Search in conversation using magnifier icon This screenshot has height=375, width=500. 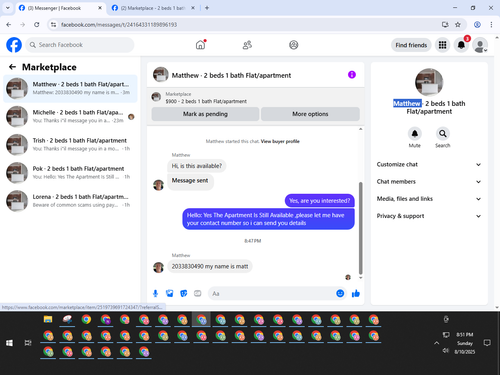coord(443,134)
